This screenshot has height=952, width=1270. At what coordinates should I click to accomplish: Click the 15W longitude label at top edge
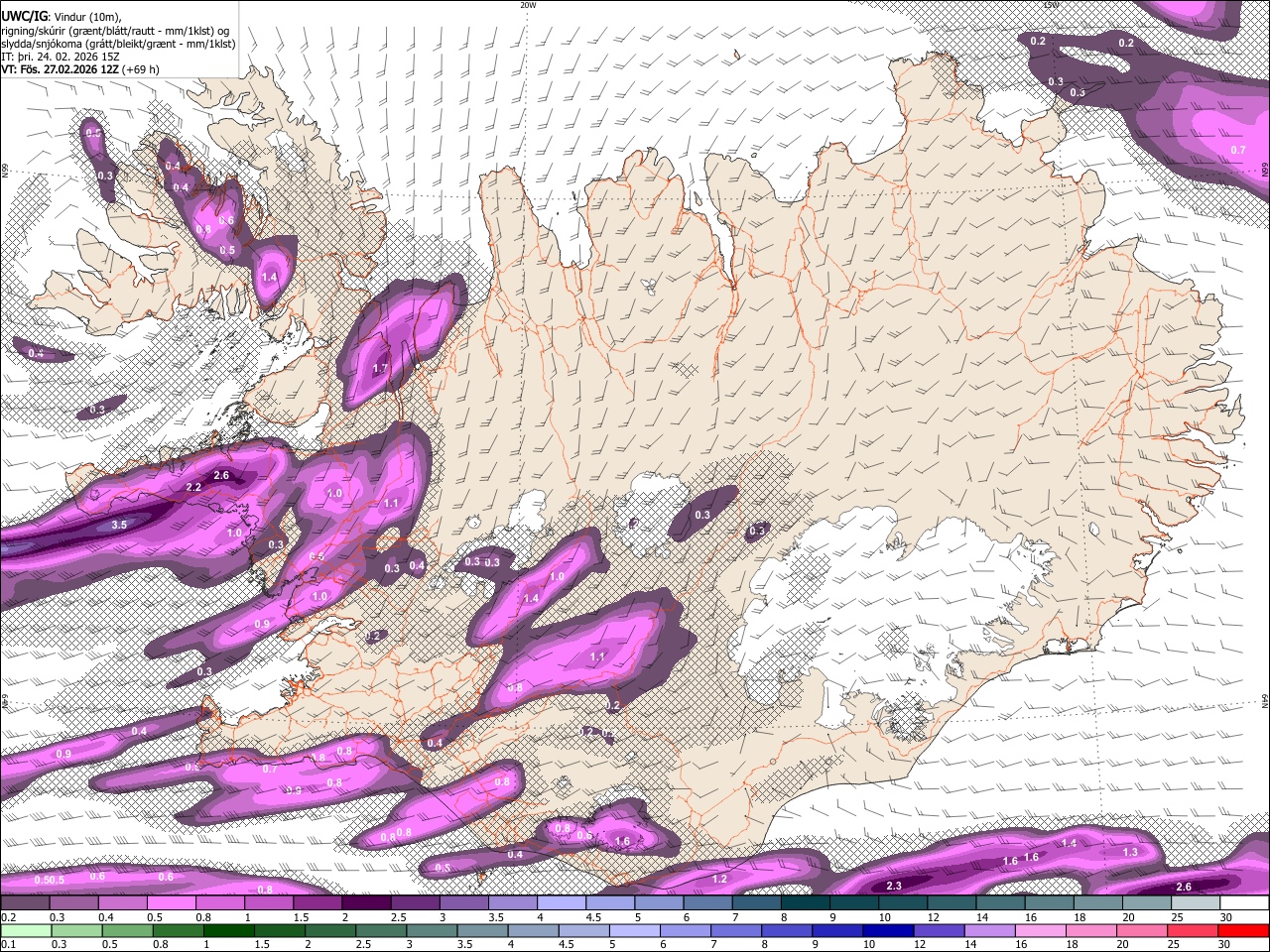click(x=1051, y=5)
